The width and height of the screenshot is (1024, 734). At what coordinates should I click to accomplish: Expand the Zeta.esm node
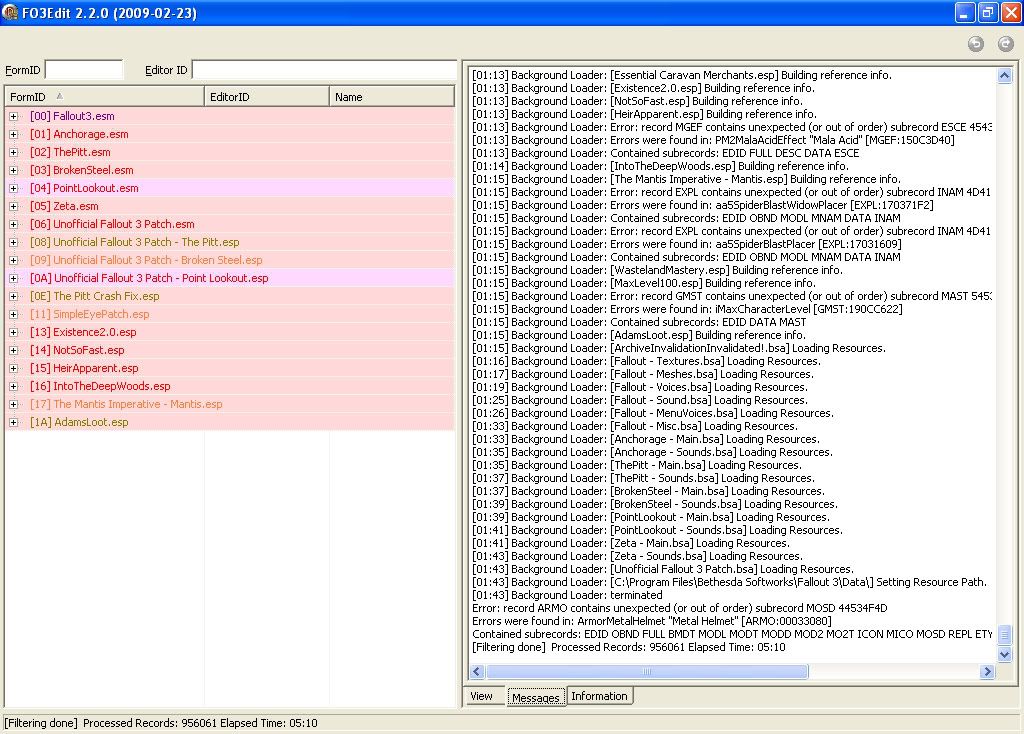[14, 206]
